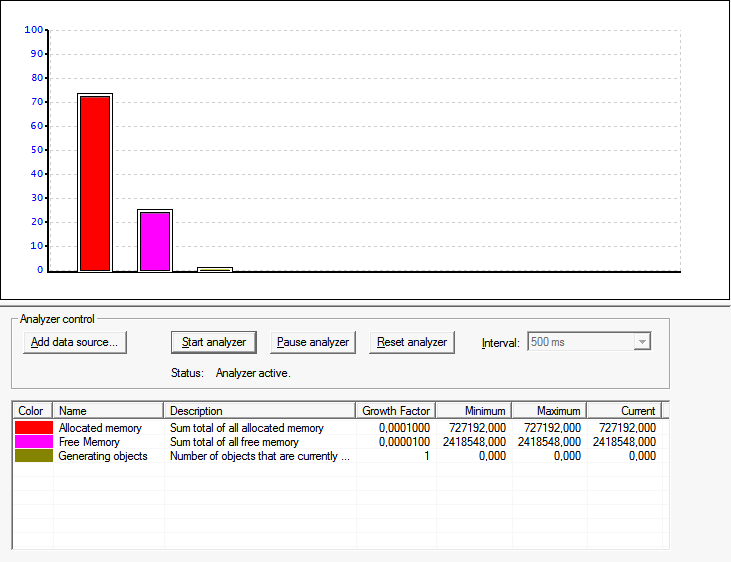731x562 pixels.
Task: Click Free Memory Current value 2418548,000
Action: click(624, 442)
